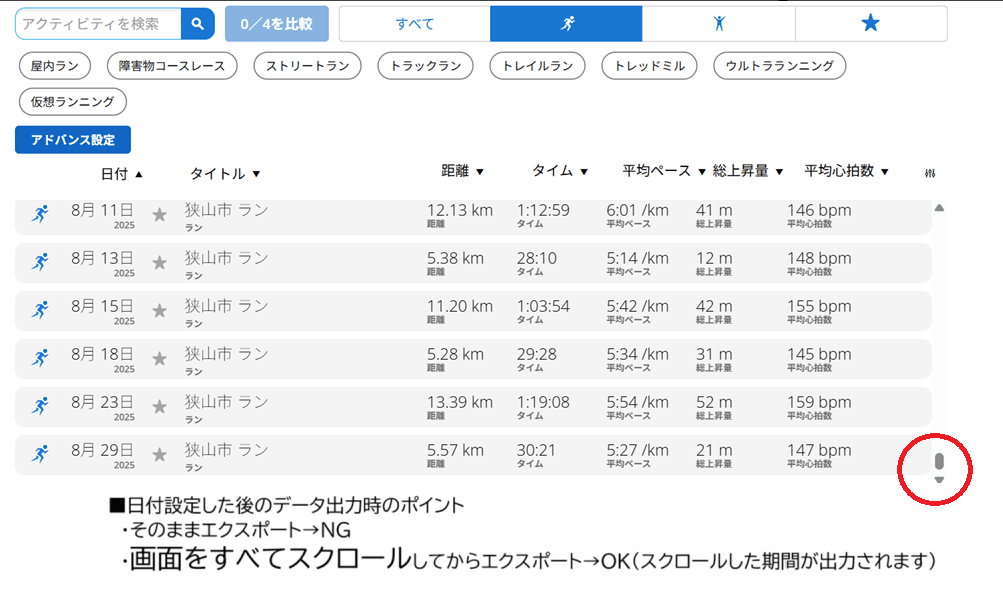The image size is (1003, 594).
Task: Click the activity list scrollbar thumb
Action: coord(938,462)
